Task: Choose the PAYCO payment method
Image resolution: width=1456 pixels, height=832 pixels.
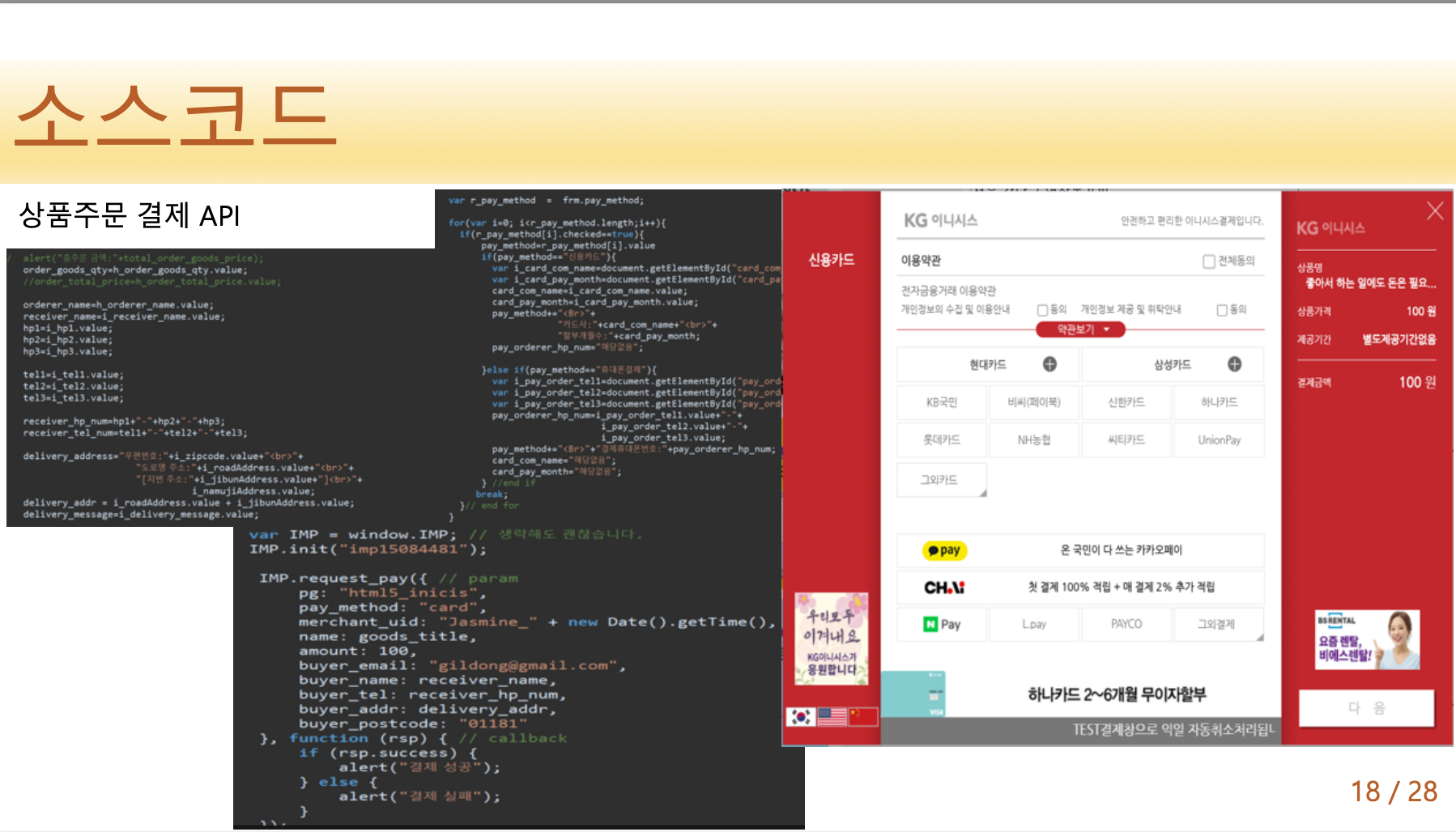Action: pyautogui.click(x=1126, y=624)
